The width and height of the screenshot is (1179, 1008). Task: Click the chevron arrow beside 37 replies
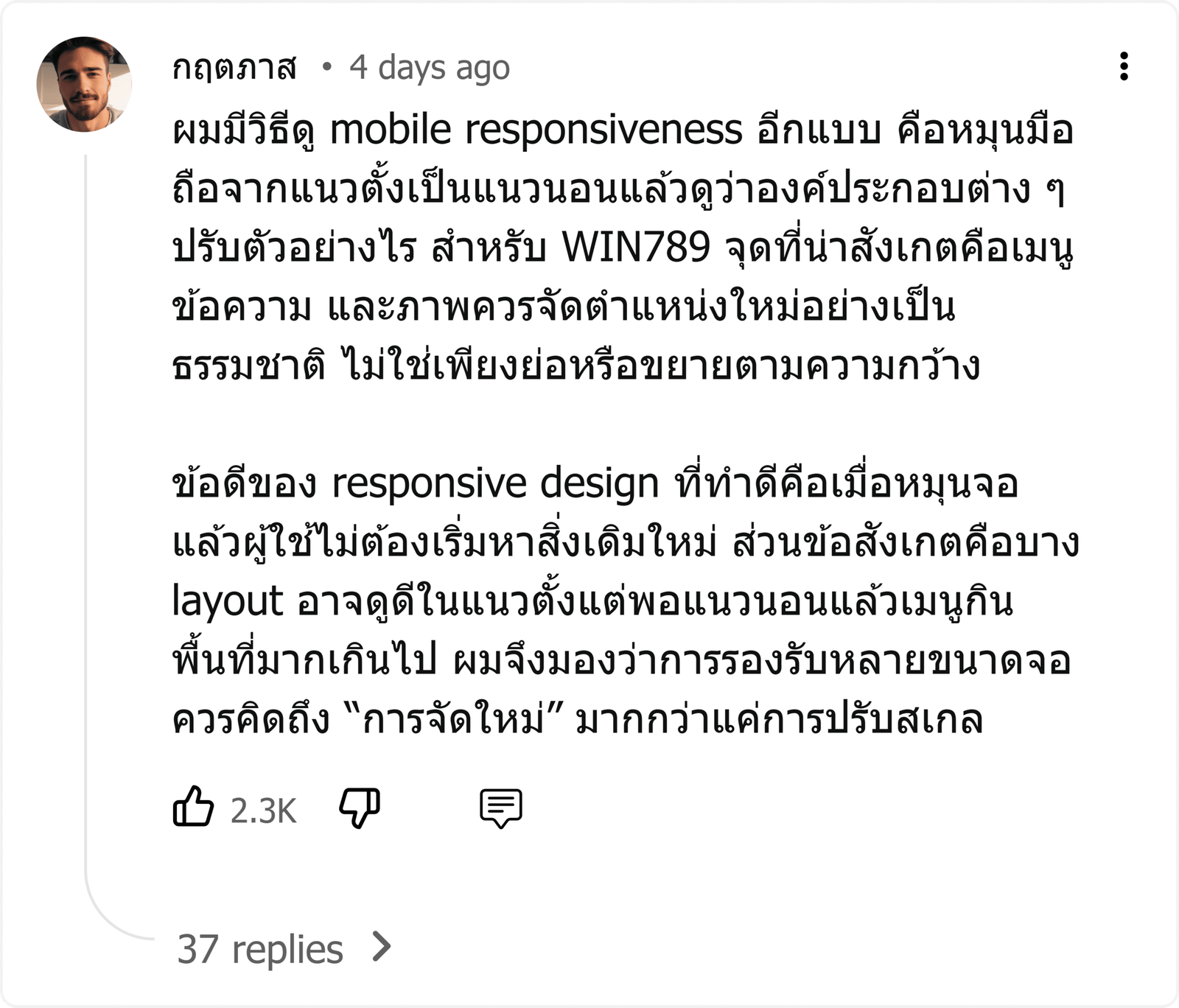[x=382, y=947]
